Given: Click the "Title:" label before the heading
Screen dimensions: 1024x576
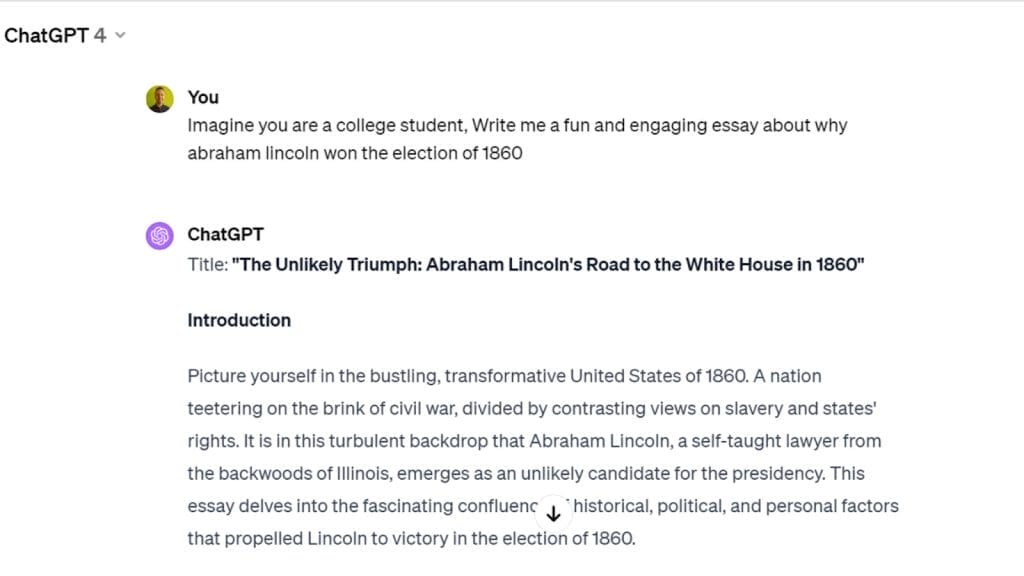Looking at the screenshot, I should (208, 264).
